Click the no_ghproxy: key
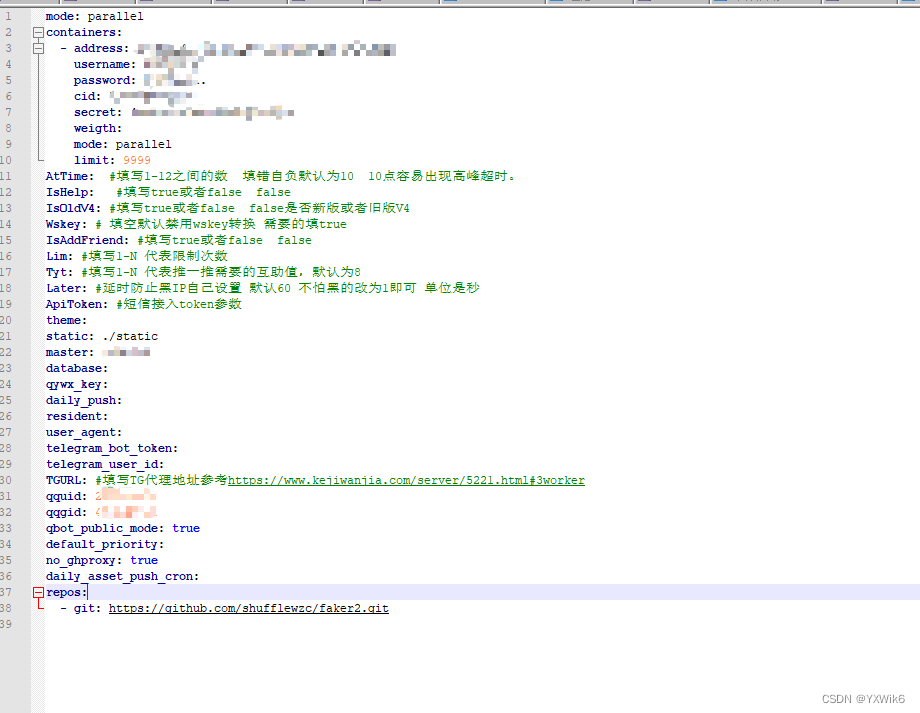The width and height of the screenshot is (920, 713). (x=84, y=560)
